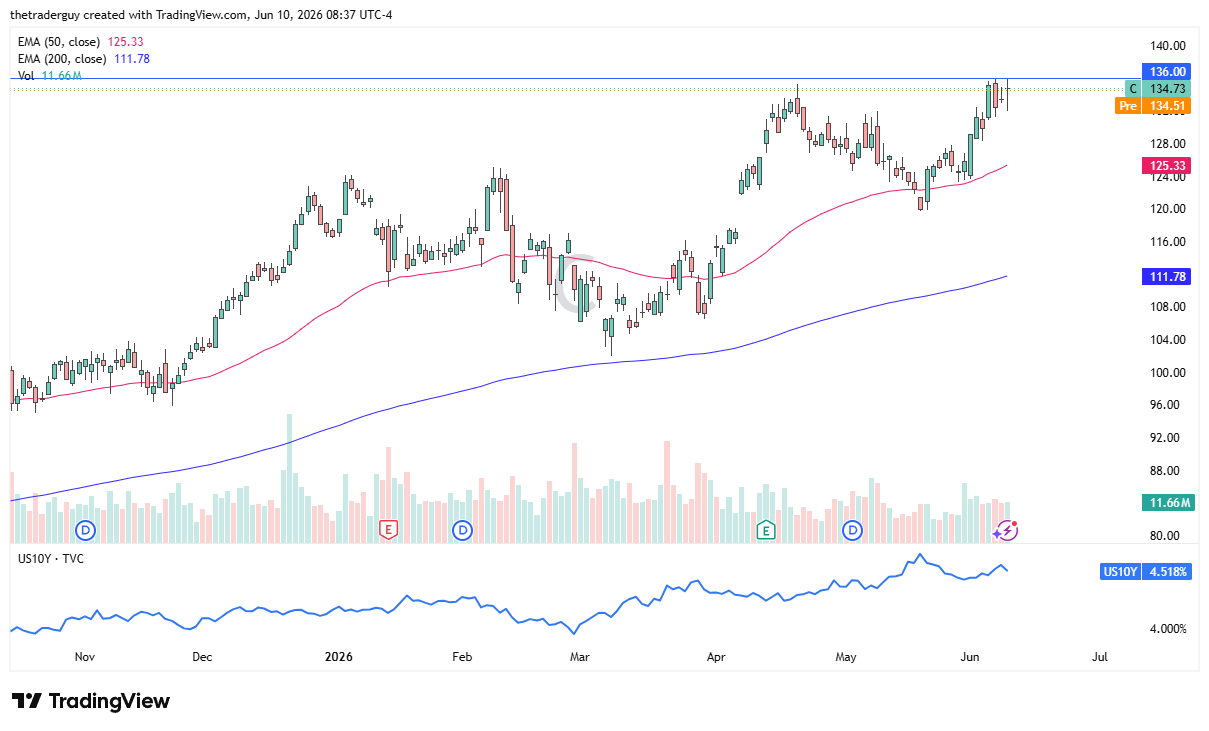The height and width of the screenshot is (731, 1209).
Task: Click the orange Pre 134.51 price label
Action: pos(1153,105)
